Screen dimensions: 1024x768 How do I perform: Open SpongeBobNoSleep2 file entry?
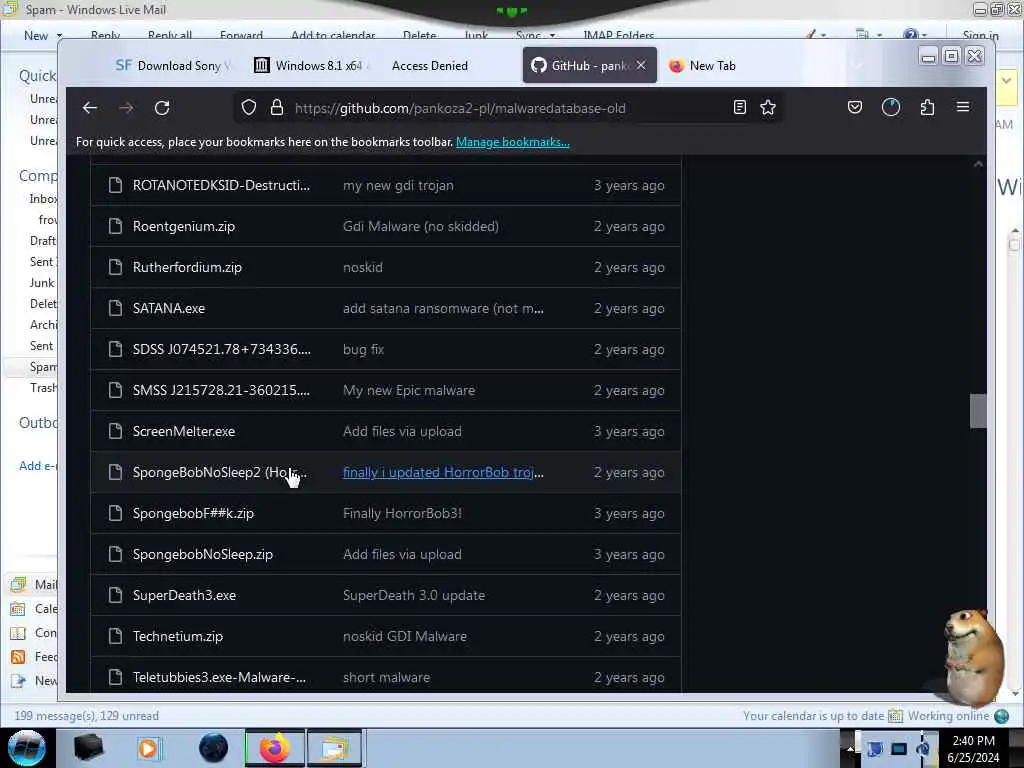tap(219, 472)
